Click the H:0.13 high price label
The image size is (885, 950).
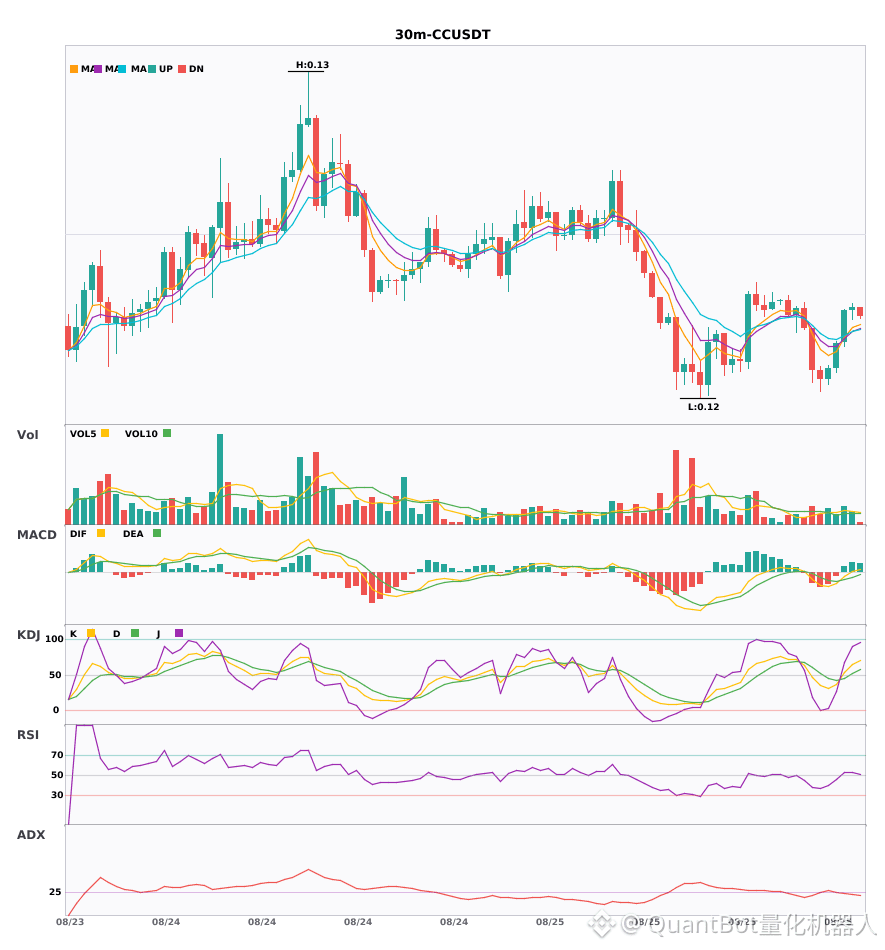click(x=313, y=65)
